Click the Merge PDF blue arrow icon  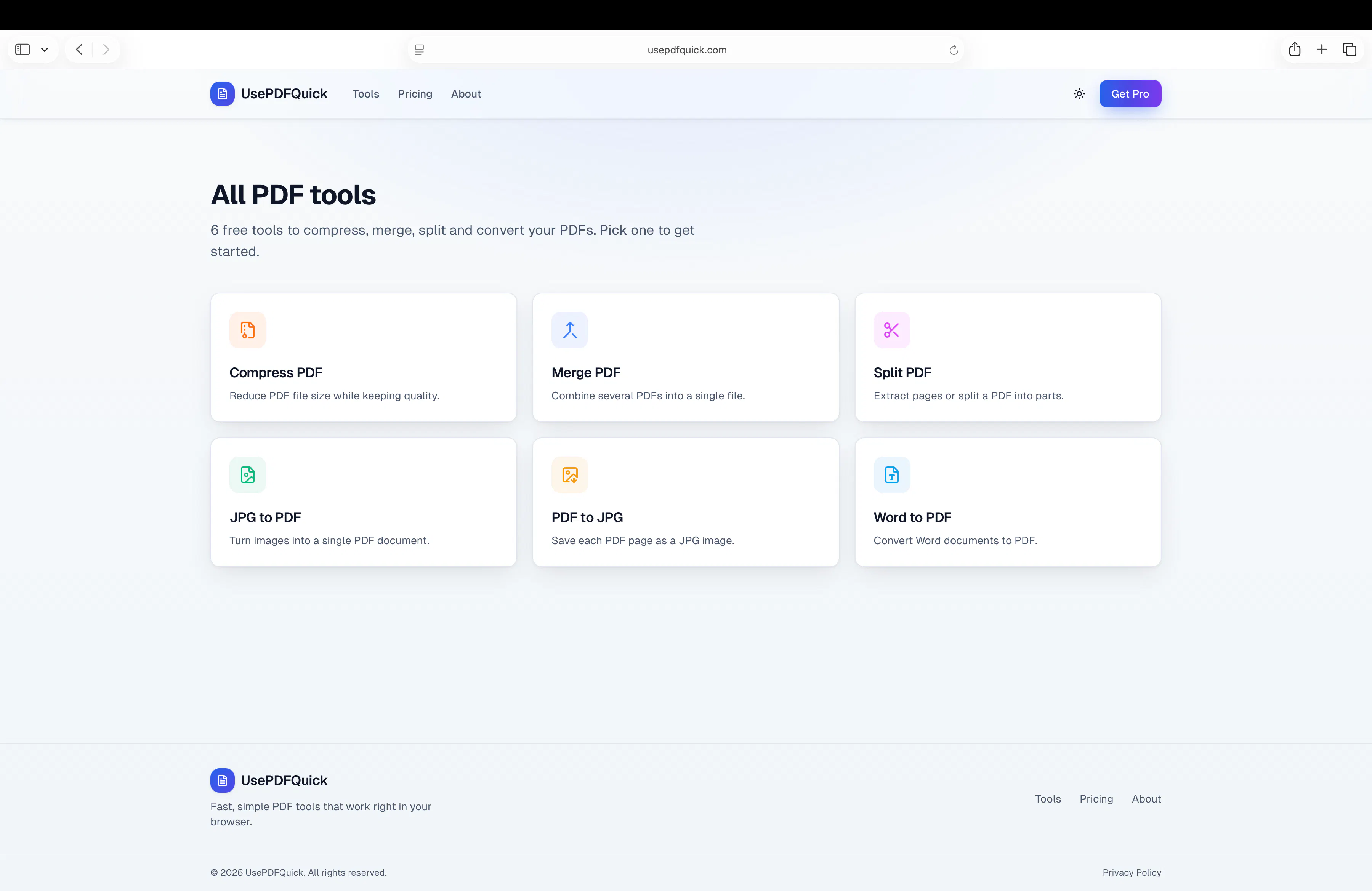tap(569, 330)
